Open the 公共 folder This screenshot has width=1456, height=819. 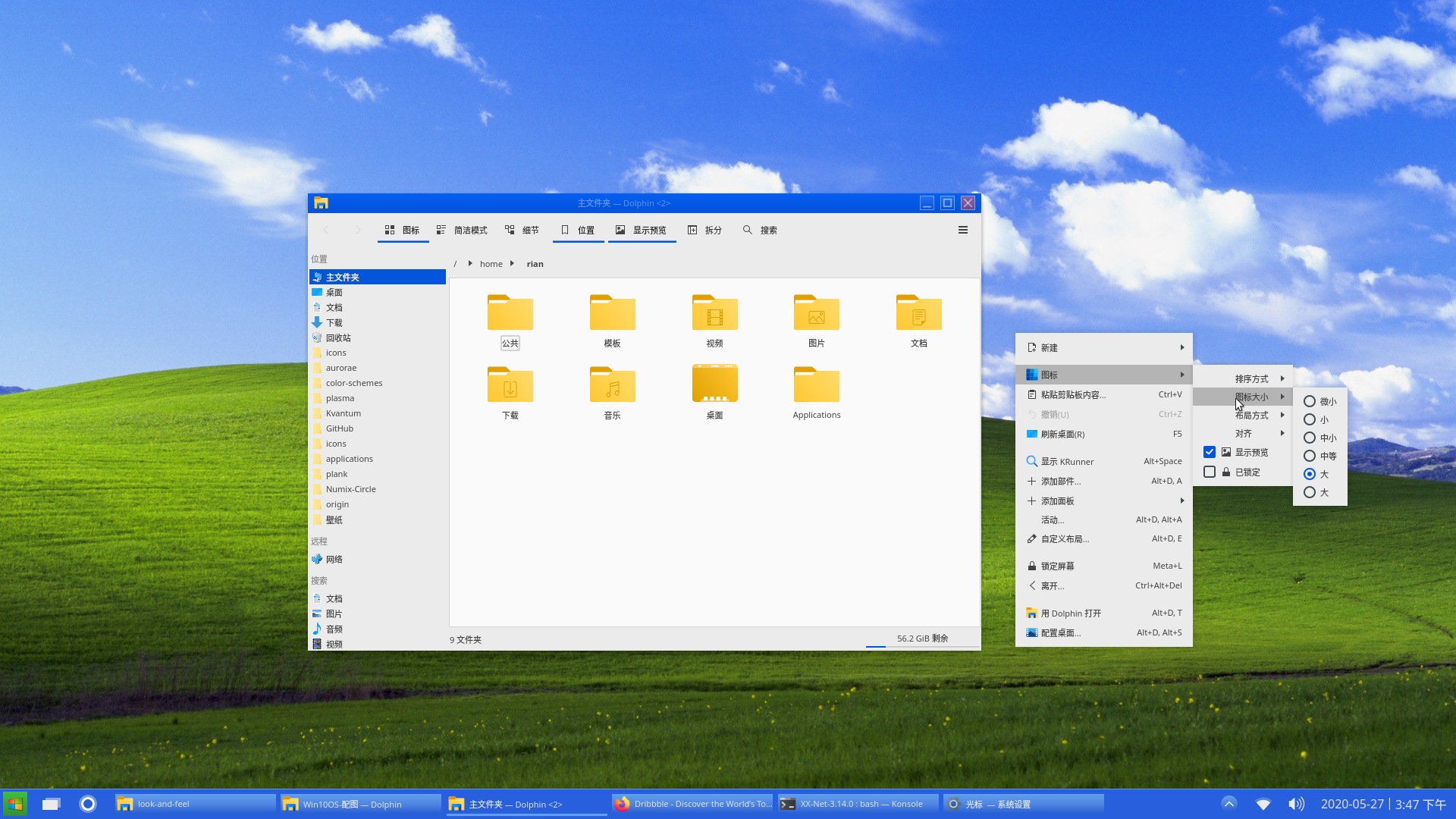pyautogui.click(x=510, y=321)
